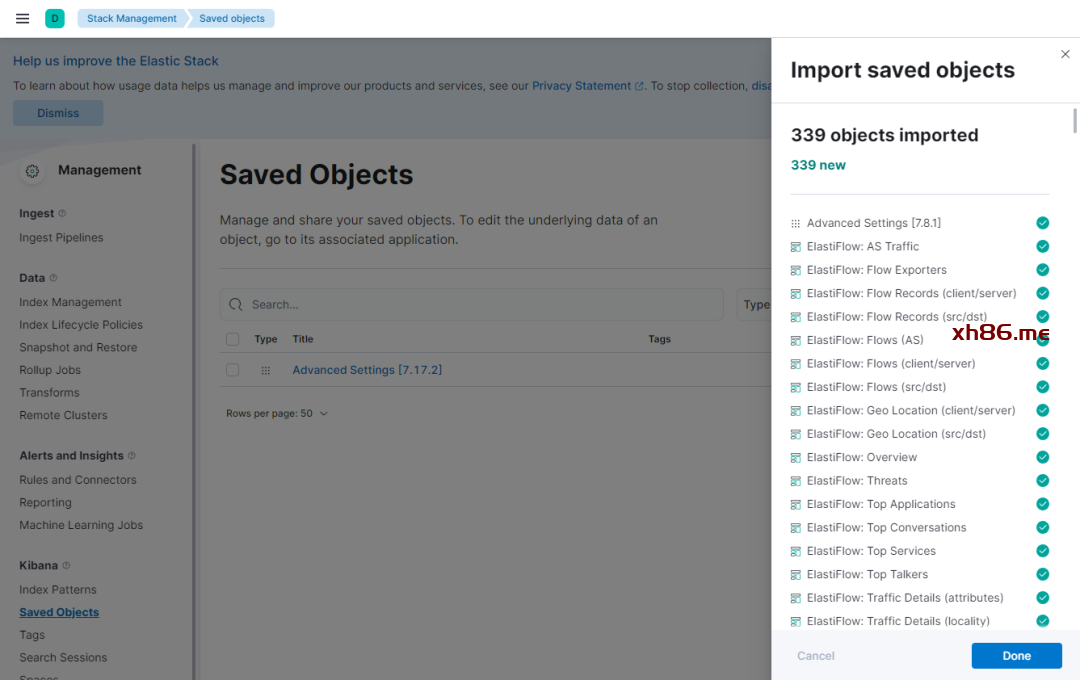The width and height of the screenshot is (1080, 680).
Task: Dismiss the usage data notice
Action: [58, 113]
